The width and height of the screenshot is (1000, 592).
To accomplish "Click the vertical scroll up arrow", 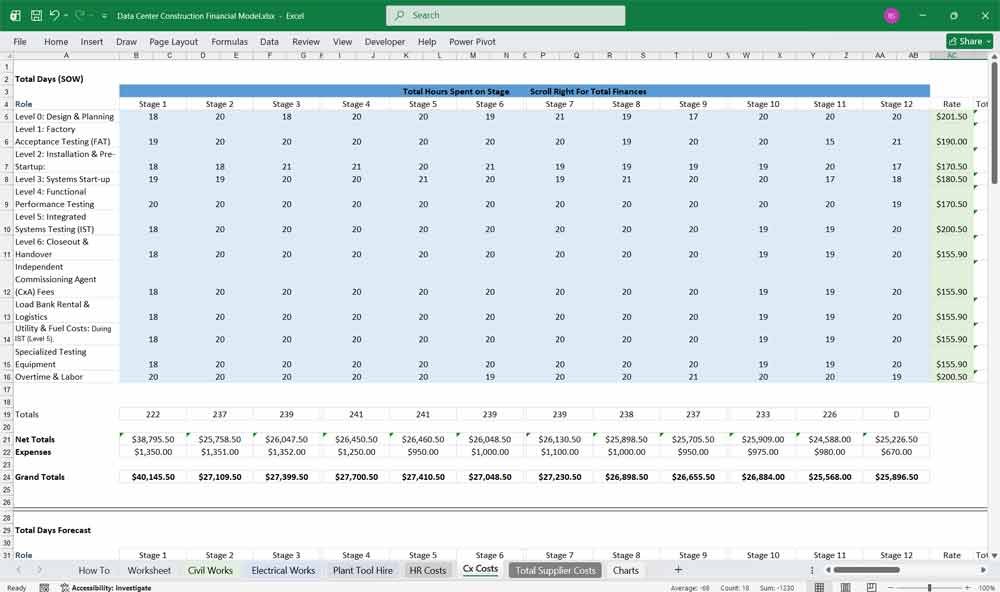I will tap(994, 57).
